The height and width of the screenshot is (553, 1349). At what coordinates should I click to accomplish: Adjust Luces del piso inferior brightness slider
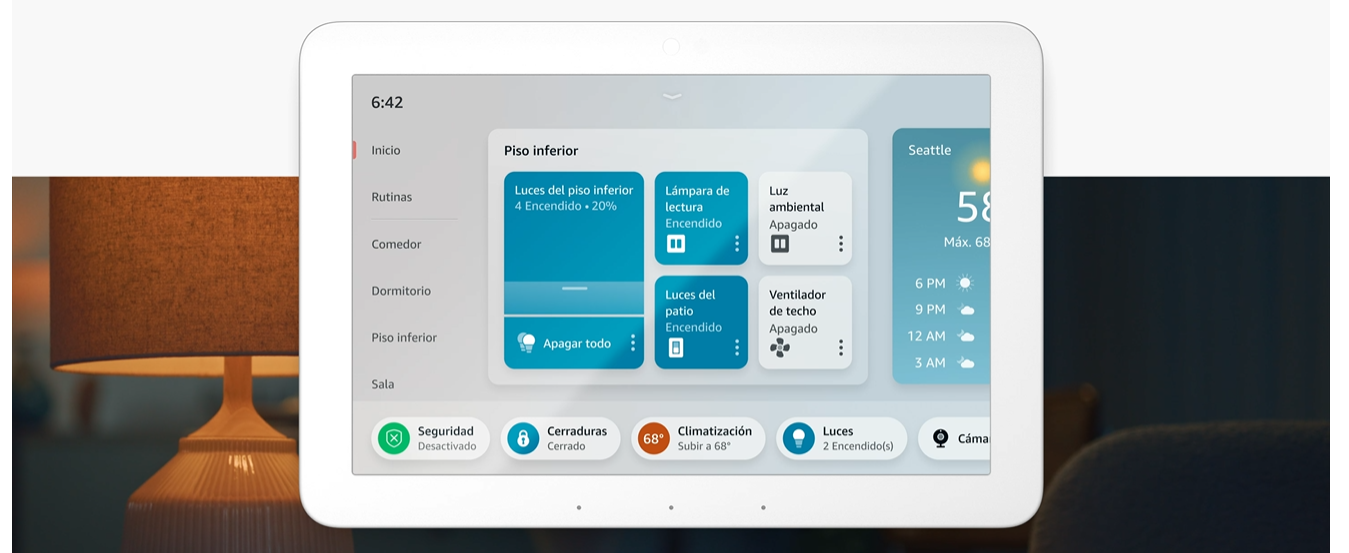click(574, 288)
